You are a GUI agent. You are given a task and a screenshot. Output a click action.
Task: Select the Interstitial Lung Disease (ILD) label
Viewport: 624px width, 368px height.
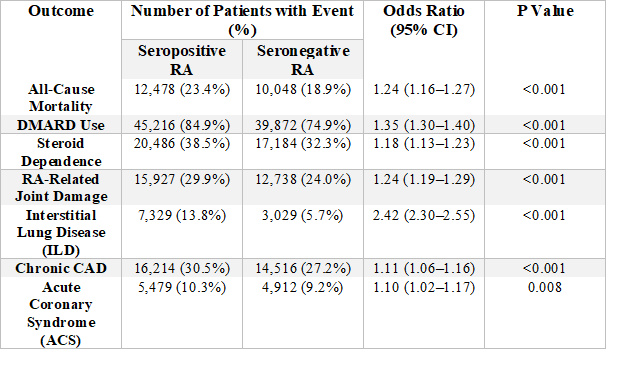[61, 232]
